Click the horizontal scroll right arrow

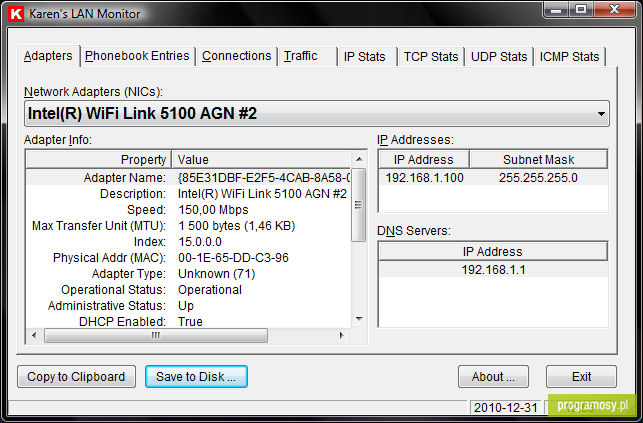[x=342, y=335]
